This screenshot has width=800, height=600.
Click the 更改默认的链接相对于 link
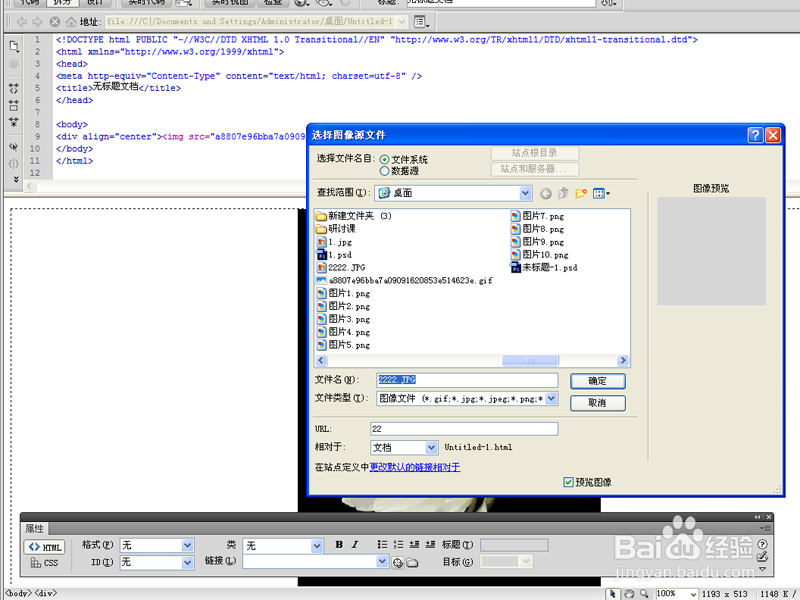click(x=415, y=467)
